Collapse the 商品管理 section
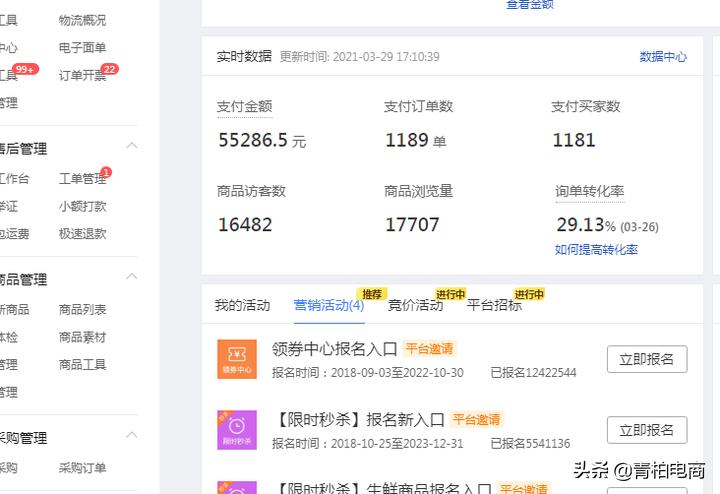 (132, 276)
